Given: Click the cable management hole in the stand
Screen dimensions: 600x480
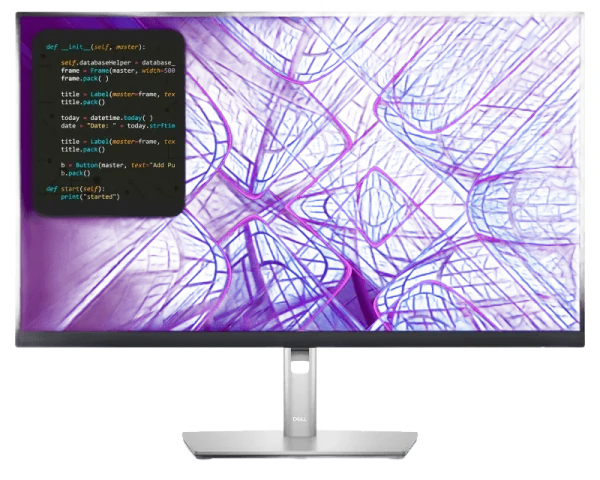Looking at the screenshot, I should 300,368.
